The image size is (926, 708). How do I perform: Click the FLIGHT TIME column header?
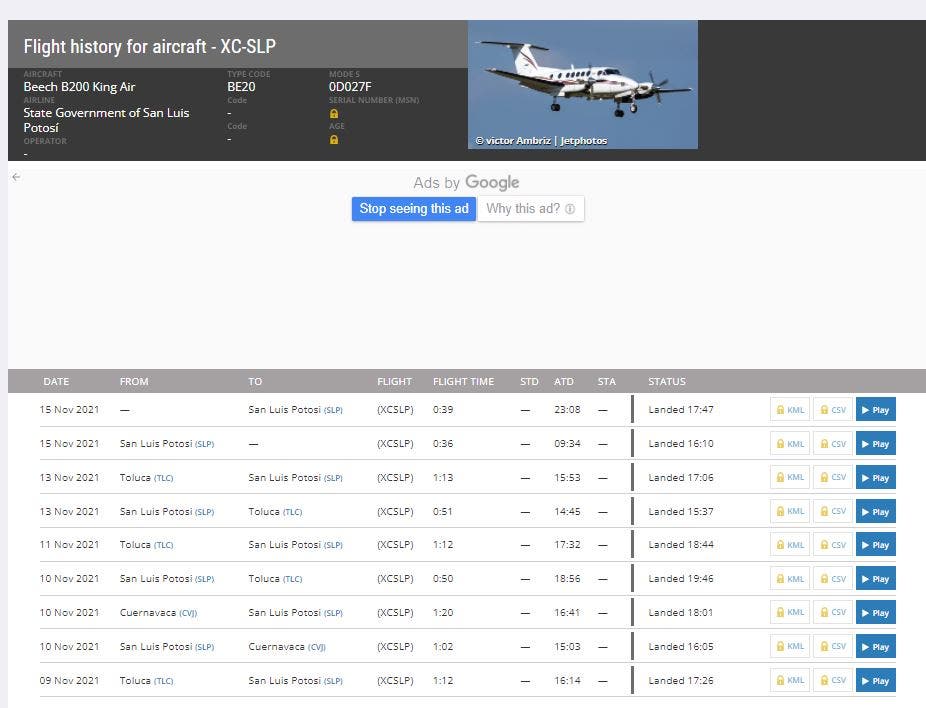[463, 382]
